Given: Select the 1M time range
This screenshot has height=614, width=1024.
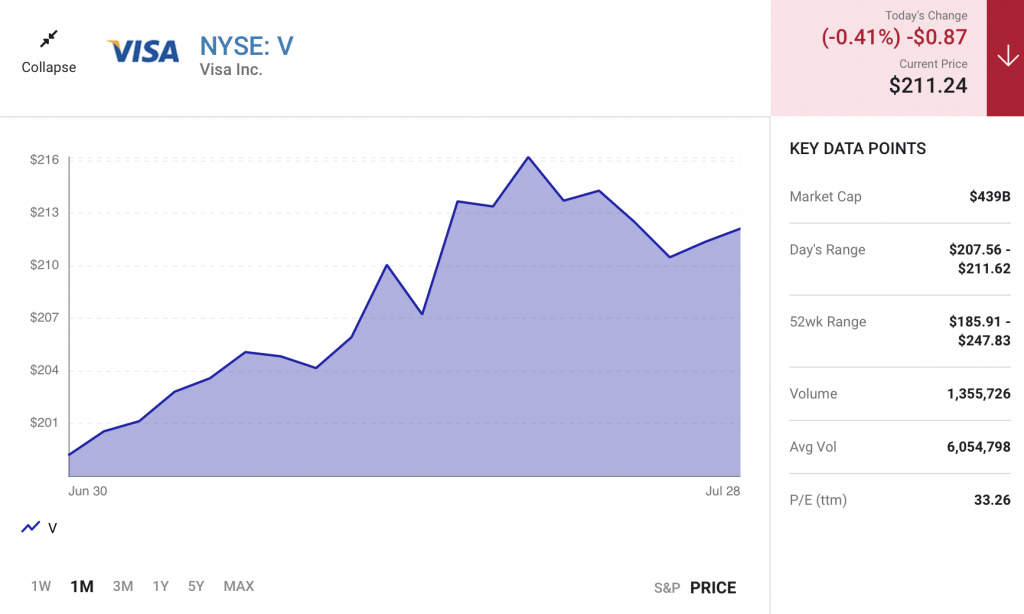Looking at the screenshot, I should (82, 587).
